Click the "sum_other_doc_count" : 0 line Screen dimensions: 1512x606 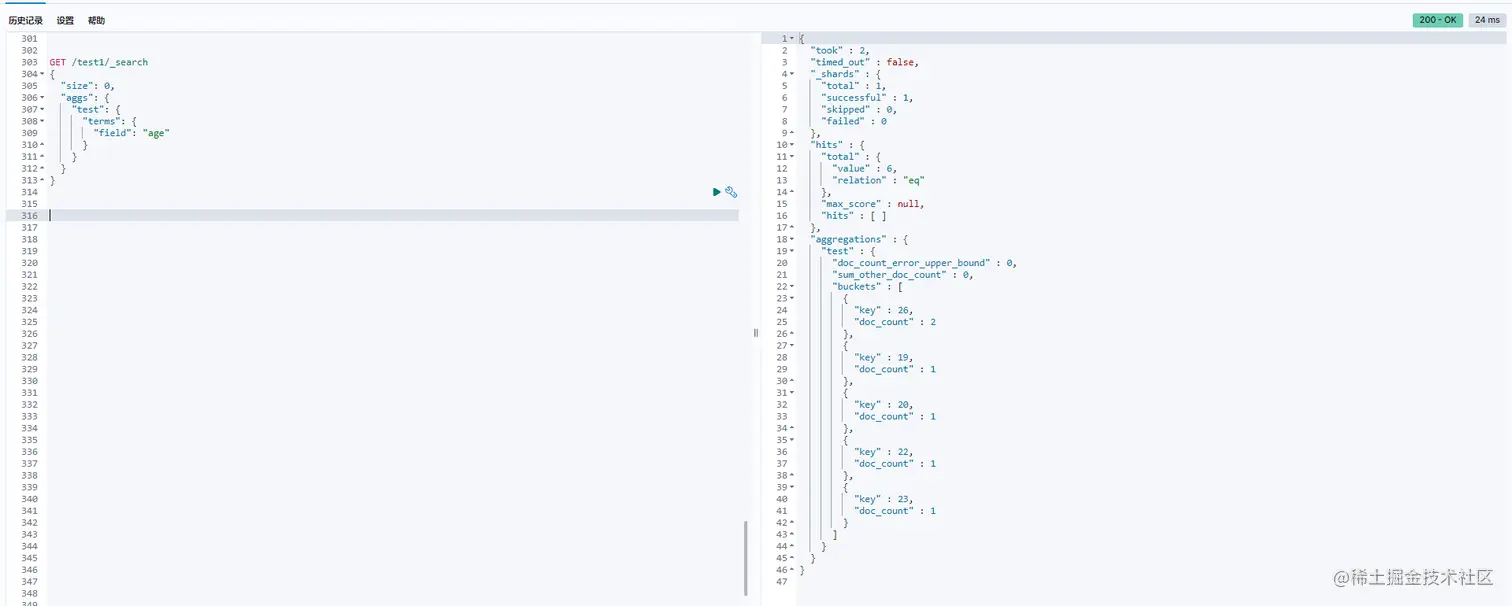point(903,275)
